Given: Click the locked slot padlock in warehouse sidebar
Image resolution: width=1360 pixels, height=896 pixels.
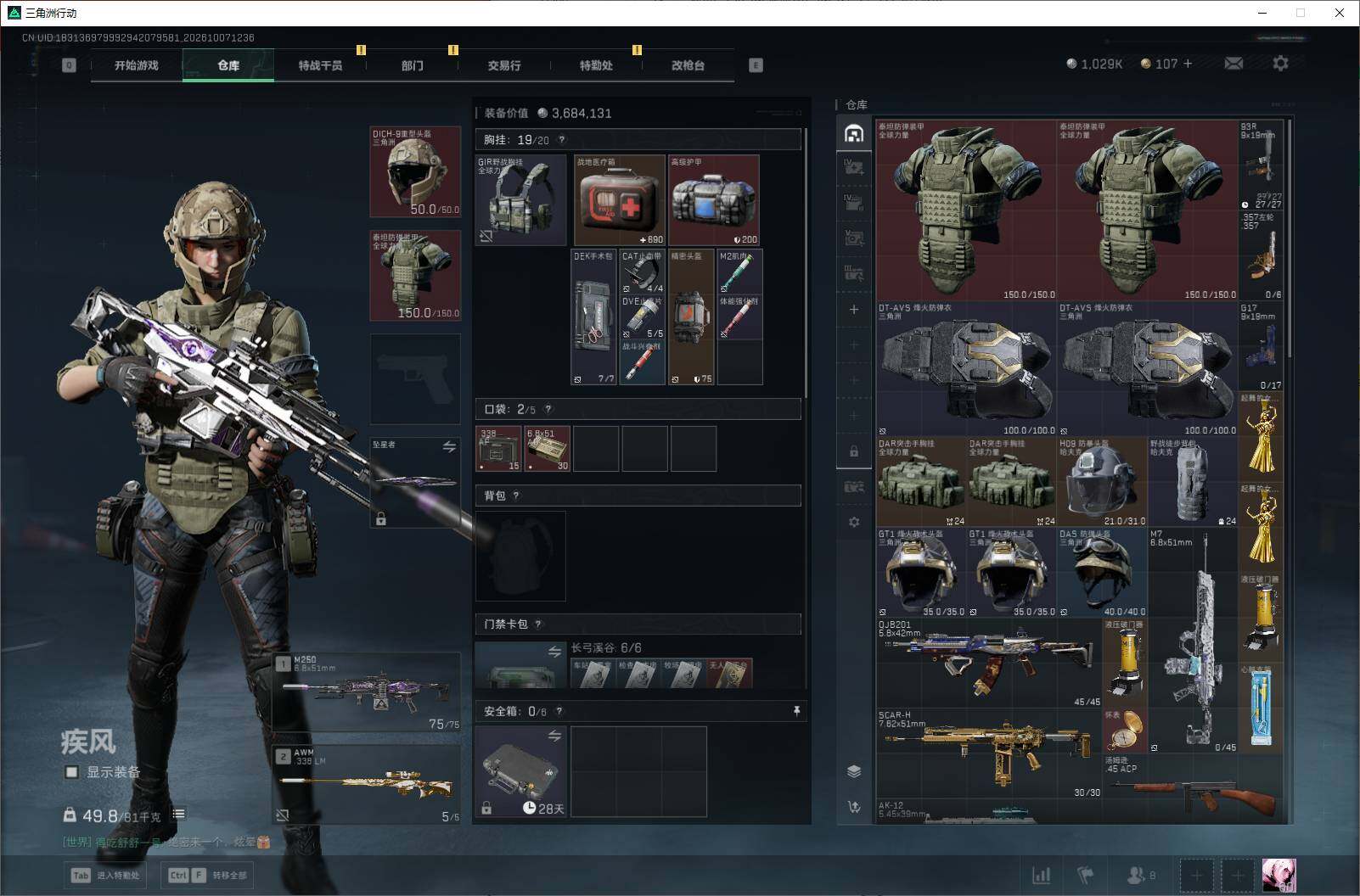Looking at the screenshot, I should click(854, 451).
